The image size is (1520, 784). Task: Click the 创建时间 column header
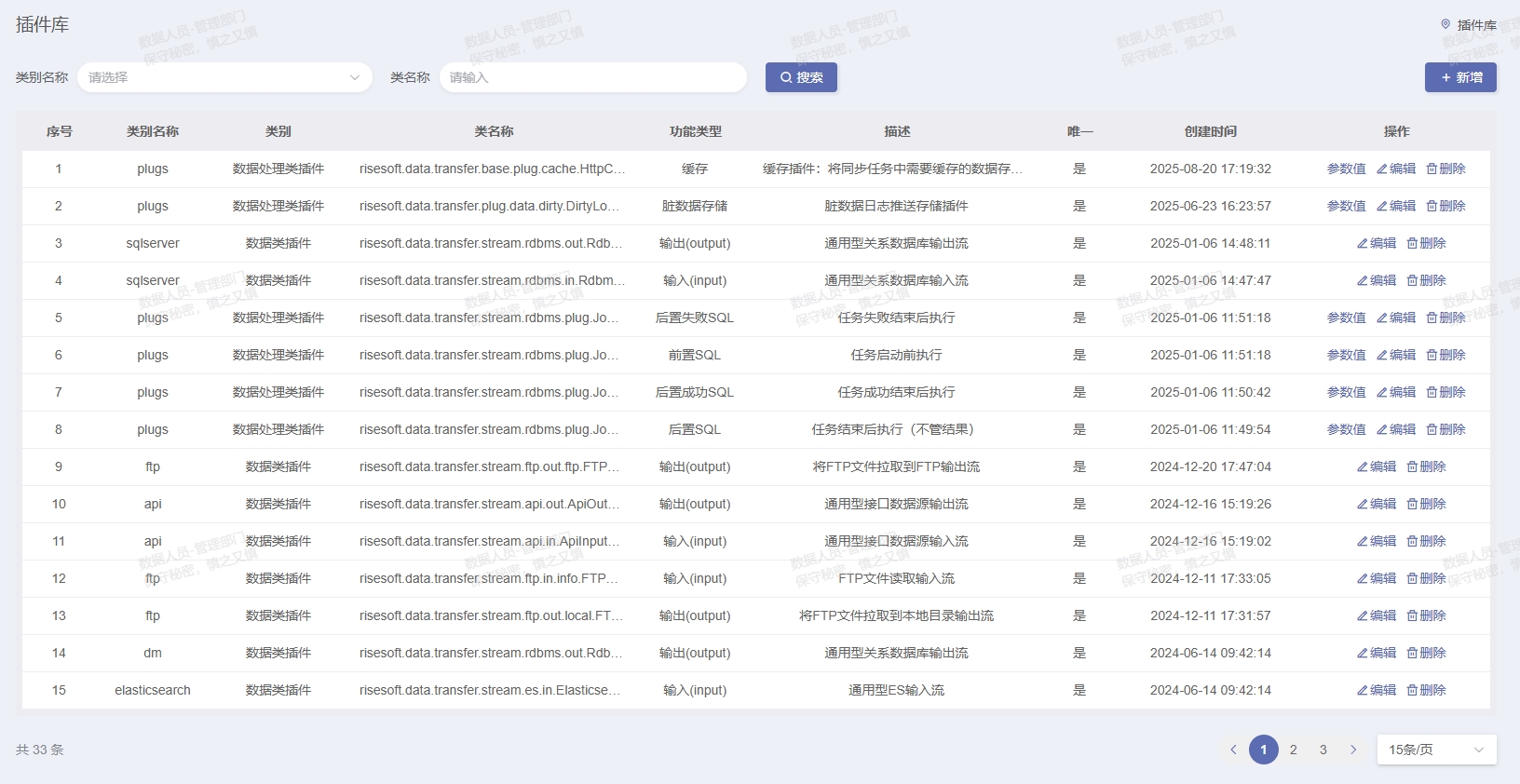1210,132
